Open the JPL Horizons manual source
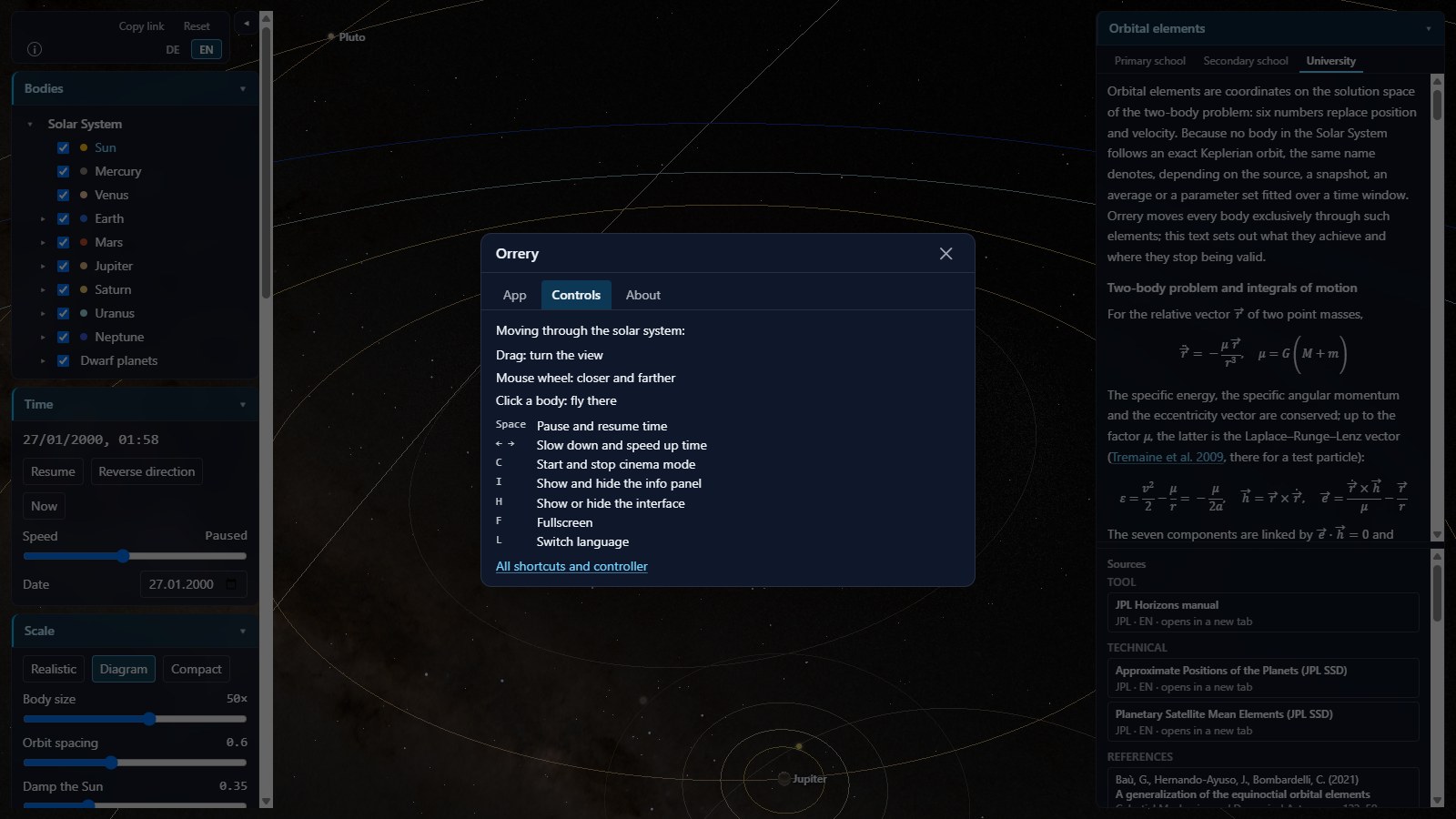Screen dimensions: 1456x819 pos(1262,612)
